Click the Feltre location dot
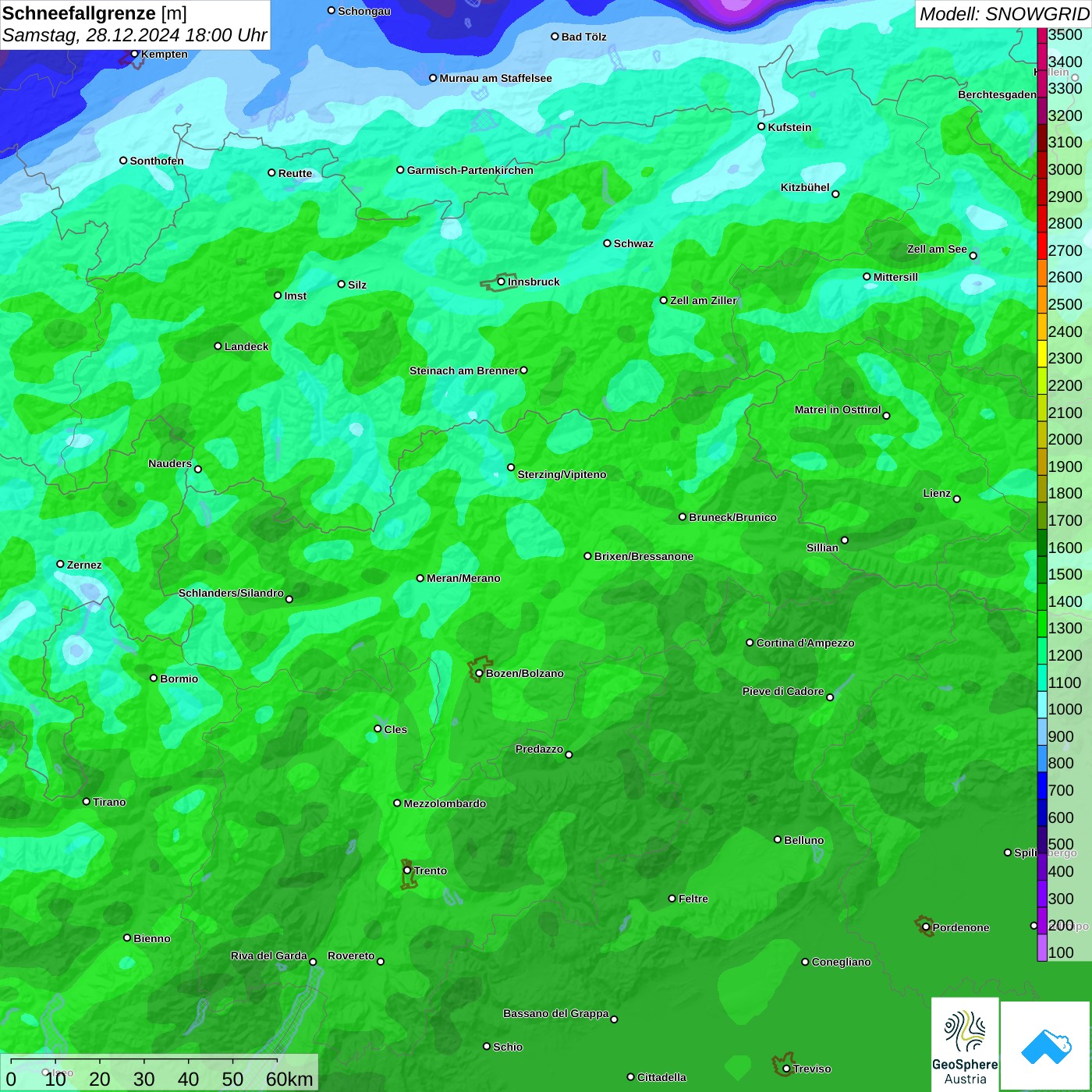This screenshot has width=1092, height=1092. 672,899
